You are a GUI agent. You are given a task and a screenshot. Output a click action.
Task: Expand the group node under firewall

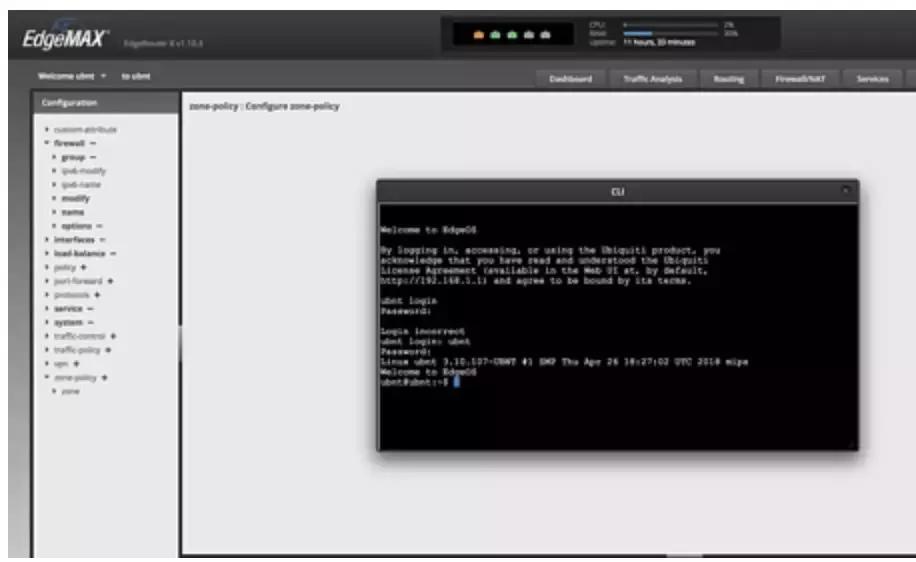coord(54,157)
